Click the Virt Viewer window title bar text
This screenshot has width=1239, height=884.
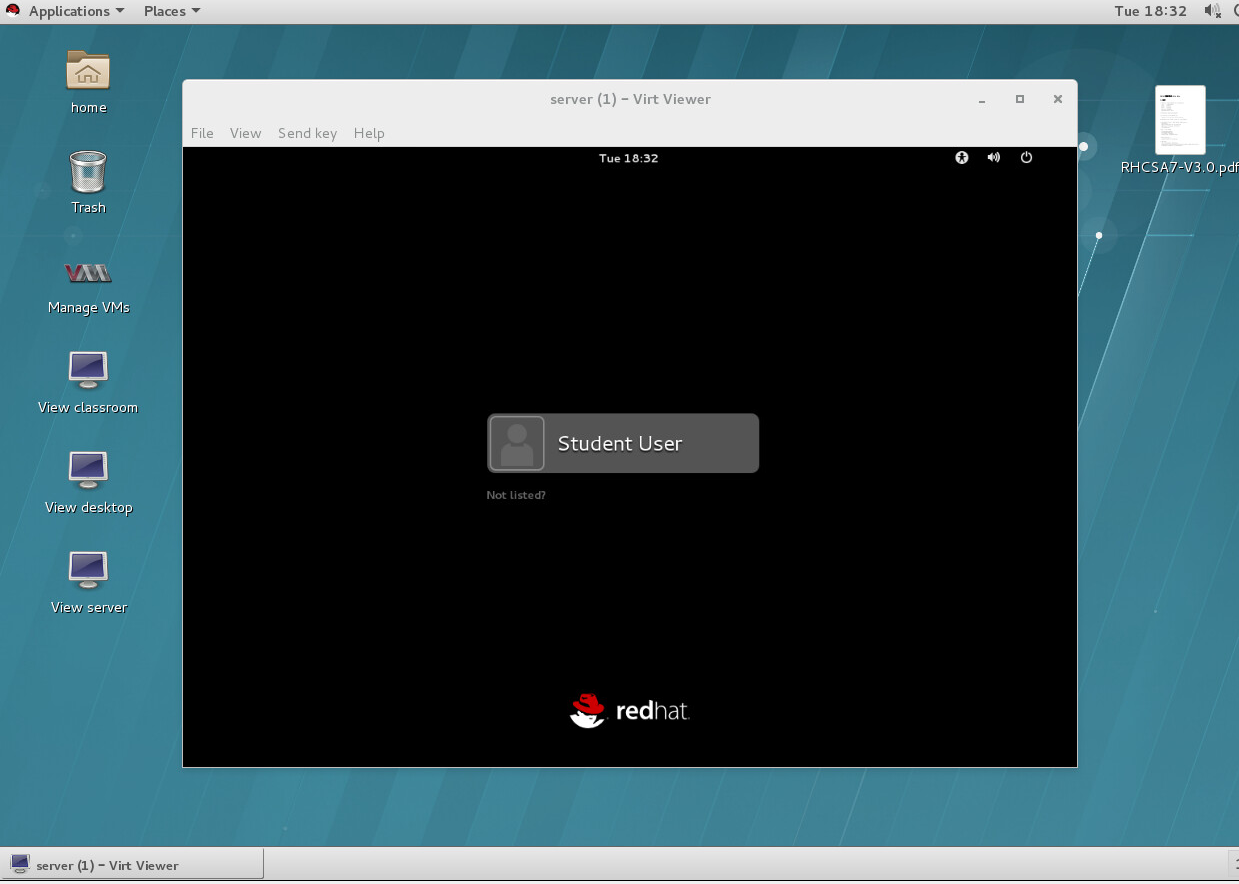pos(630,99)
